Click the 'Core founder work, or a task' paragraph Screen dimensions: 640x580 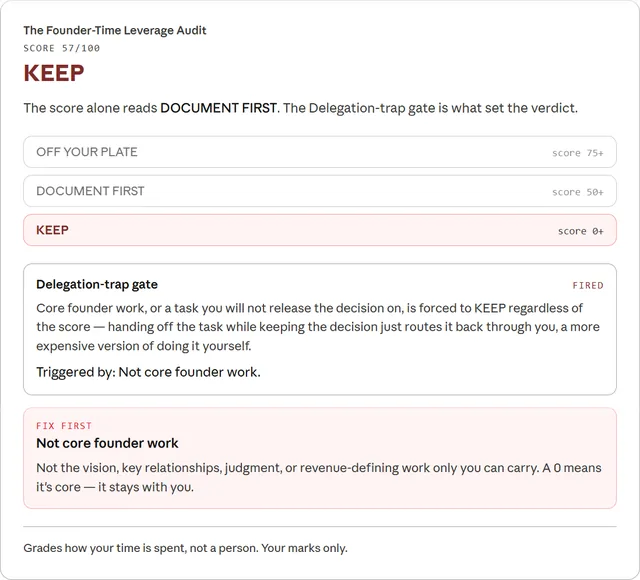(318, 327)
